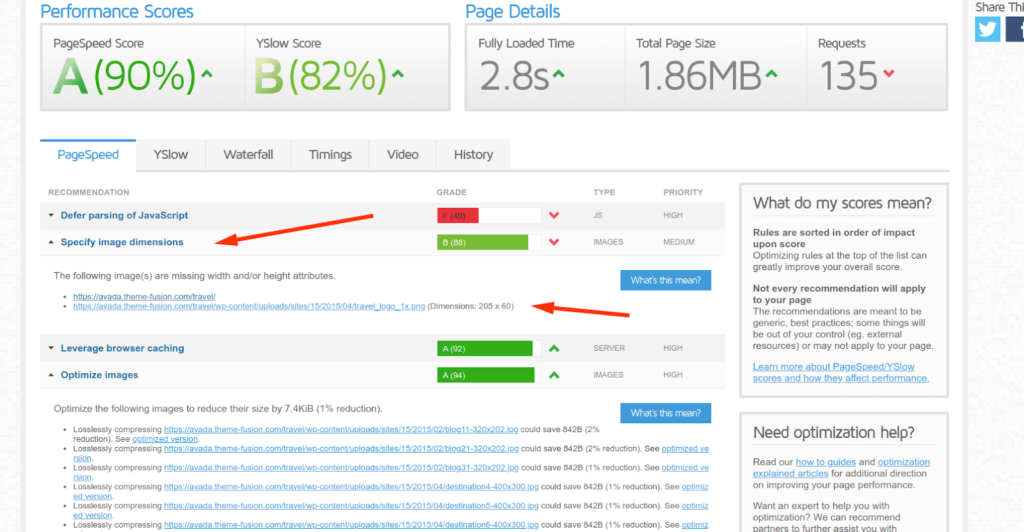Open destination5-400x300.jpg image link
The height and width of the screenshot is (532, 1024).
(x=351, y=505)
